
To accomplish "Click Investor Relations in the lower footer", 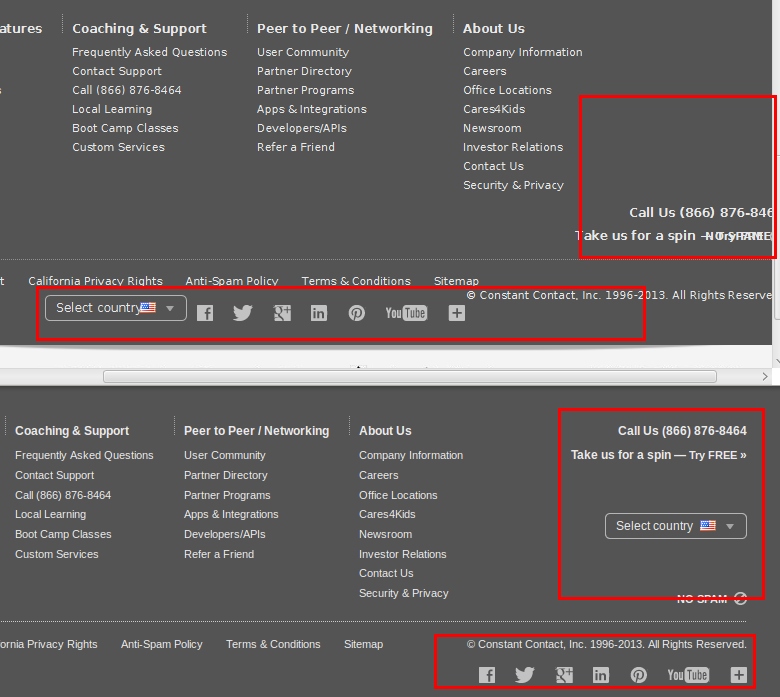I will pos(402,554).
